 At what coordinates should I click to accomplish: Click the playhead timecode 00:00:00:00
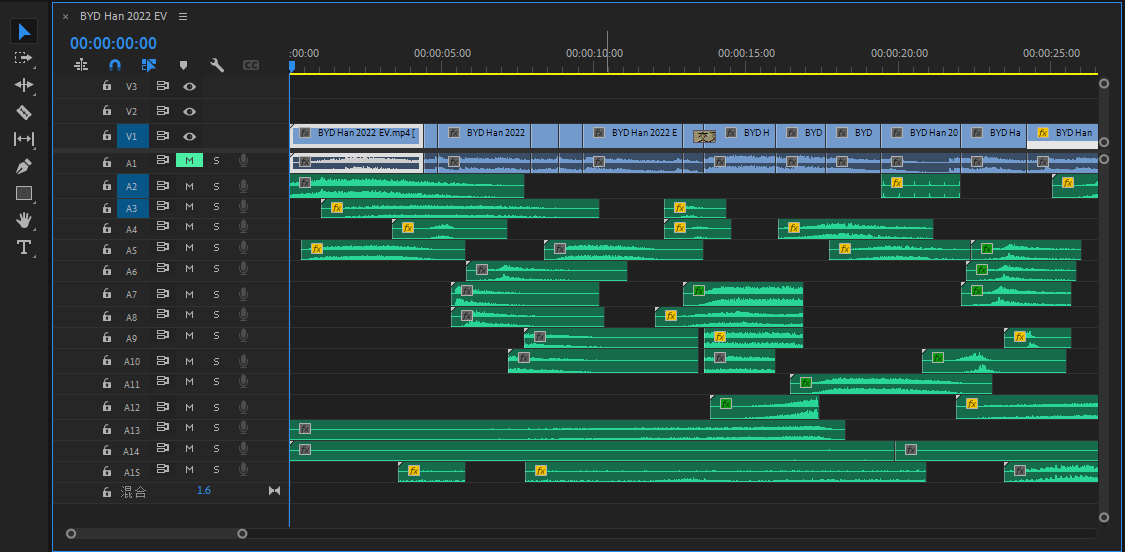(x=113, y=43)
